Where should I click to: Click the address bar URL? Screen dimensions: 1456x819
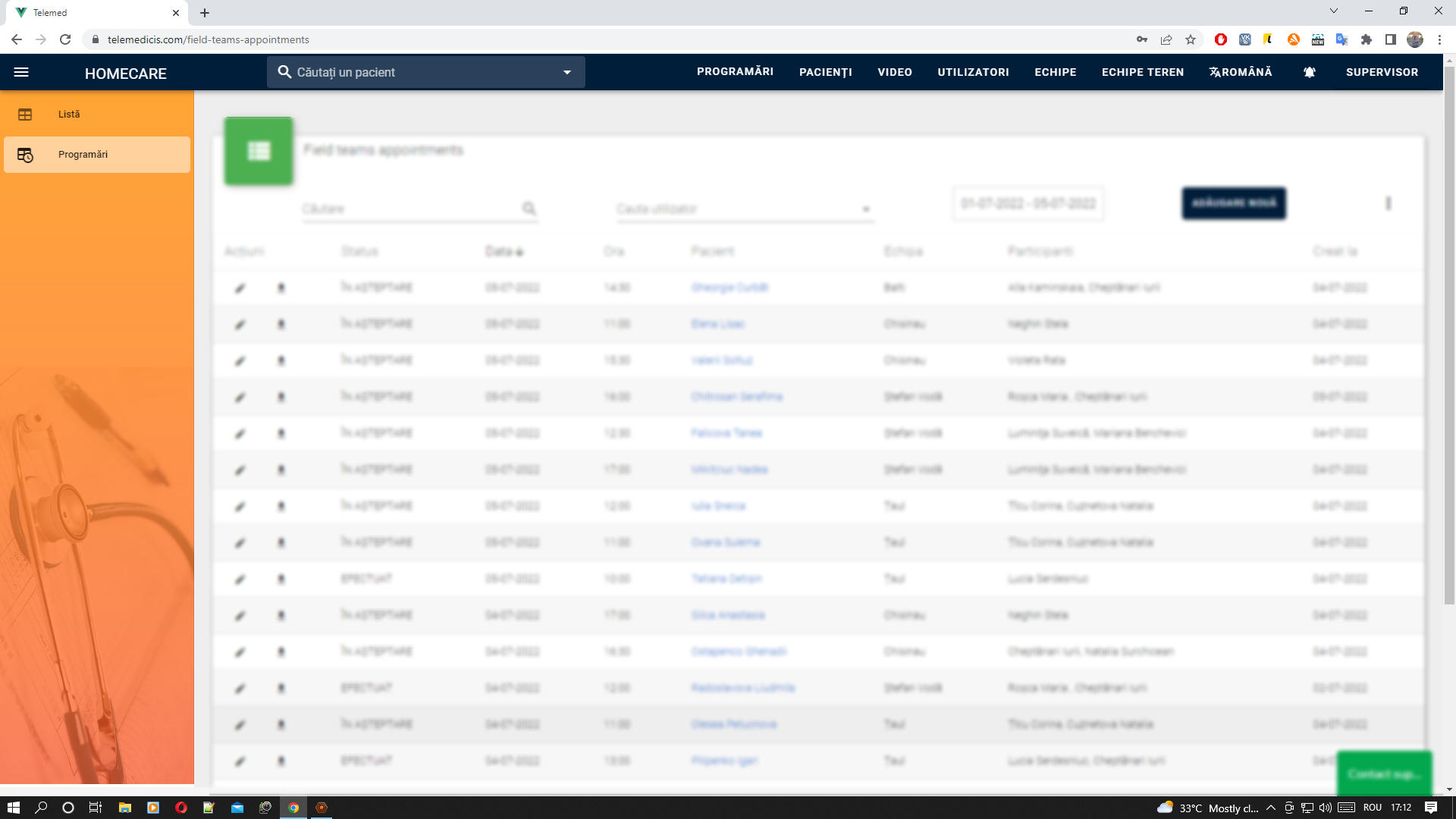point(209,39)
